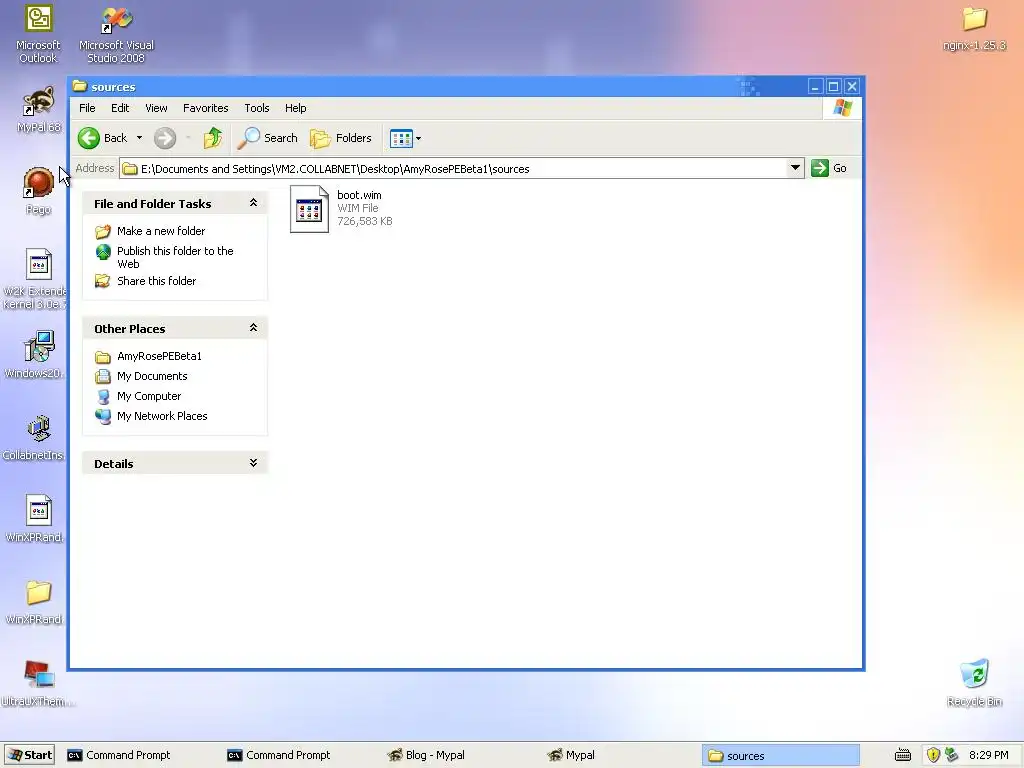The width and height of the screenshot is (1024, 768).
Task: Toggle the Folders tree pane
Action: (x=341, y=138)
